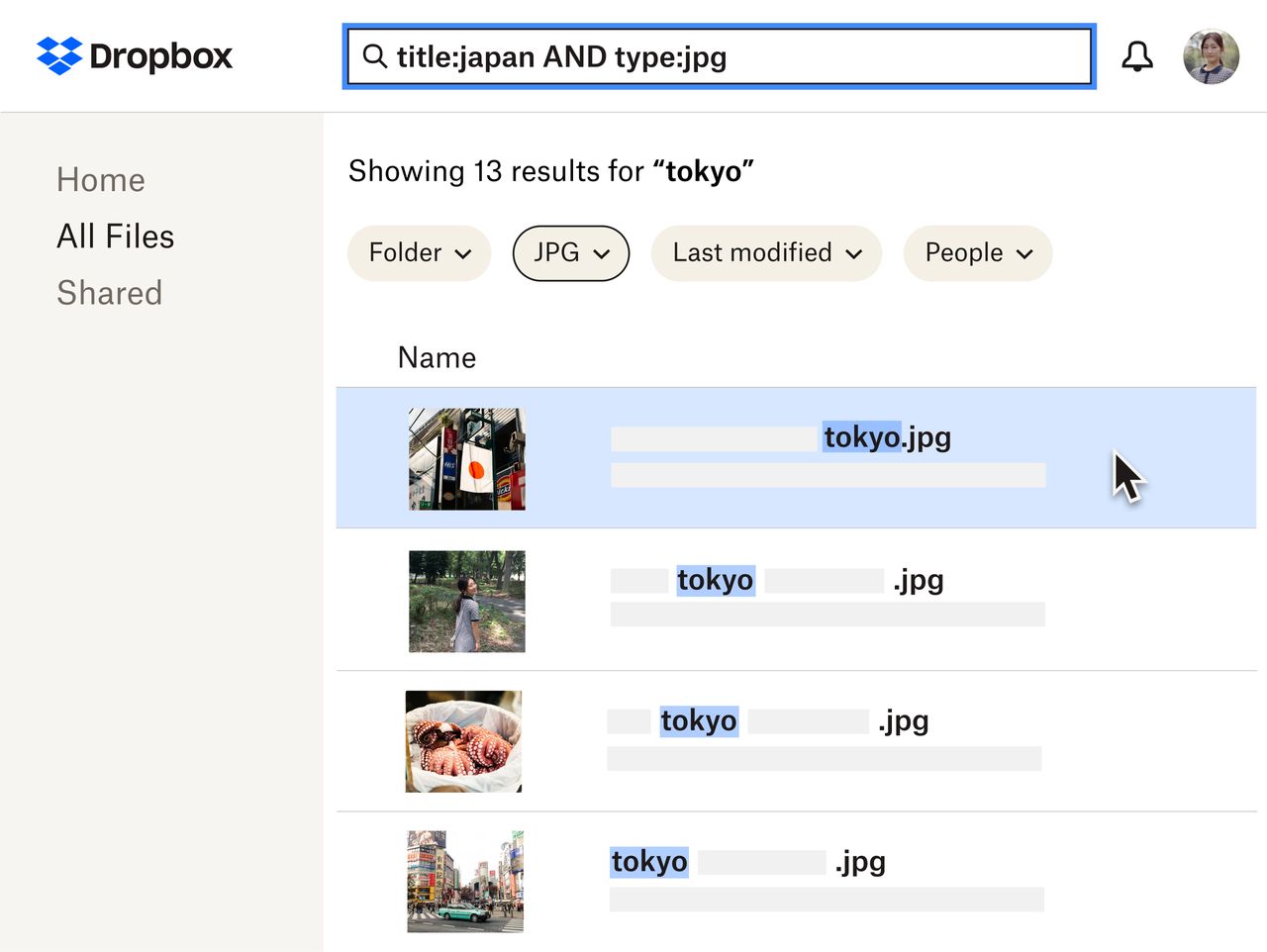
Task: Click the woman in park photo thumbnail
Action: tap(466, 602)
